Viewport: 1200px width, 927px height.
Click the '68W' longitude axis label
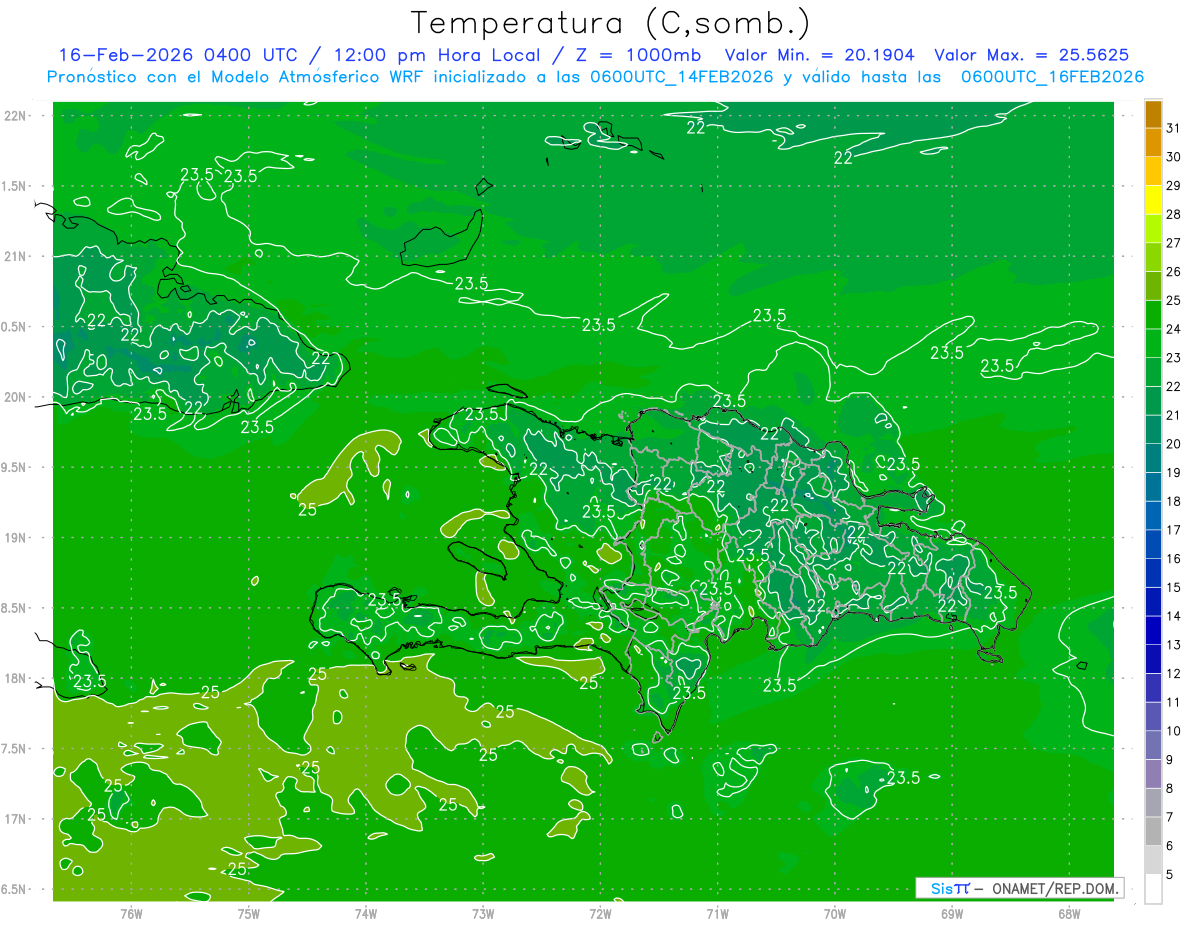[1069, 914]
